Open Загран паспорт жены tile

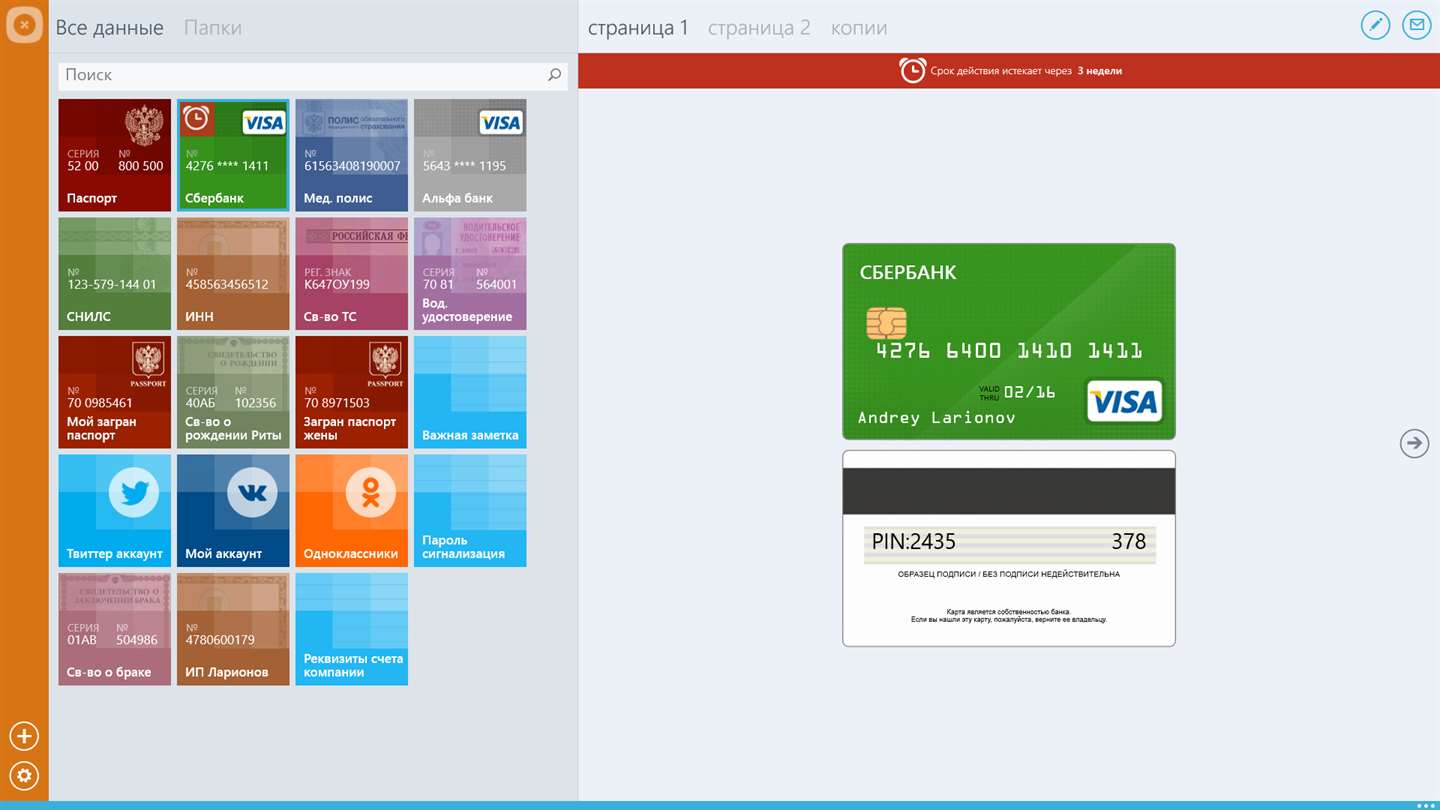351,392
